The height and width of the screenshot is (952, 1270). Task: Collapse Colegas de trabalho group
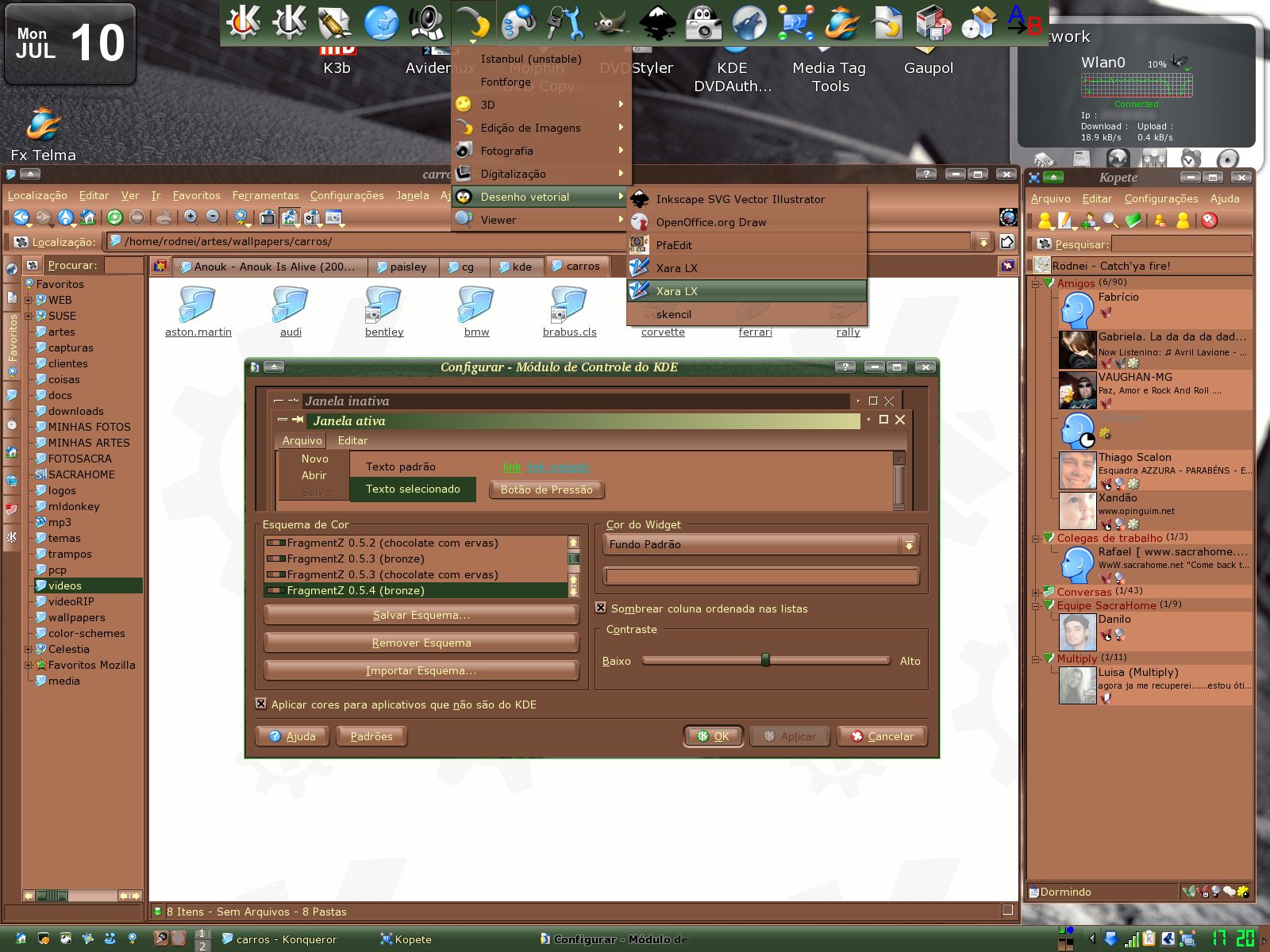(x=1035, y=538)
